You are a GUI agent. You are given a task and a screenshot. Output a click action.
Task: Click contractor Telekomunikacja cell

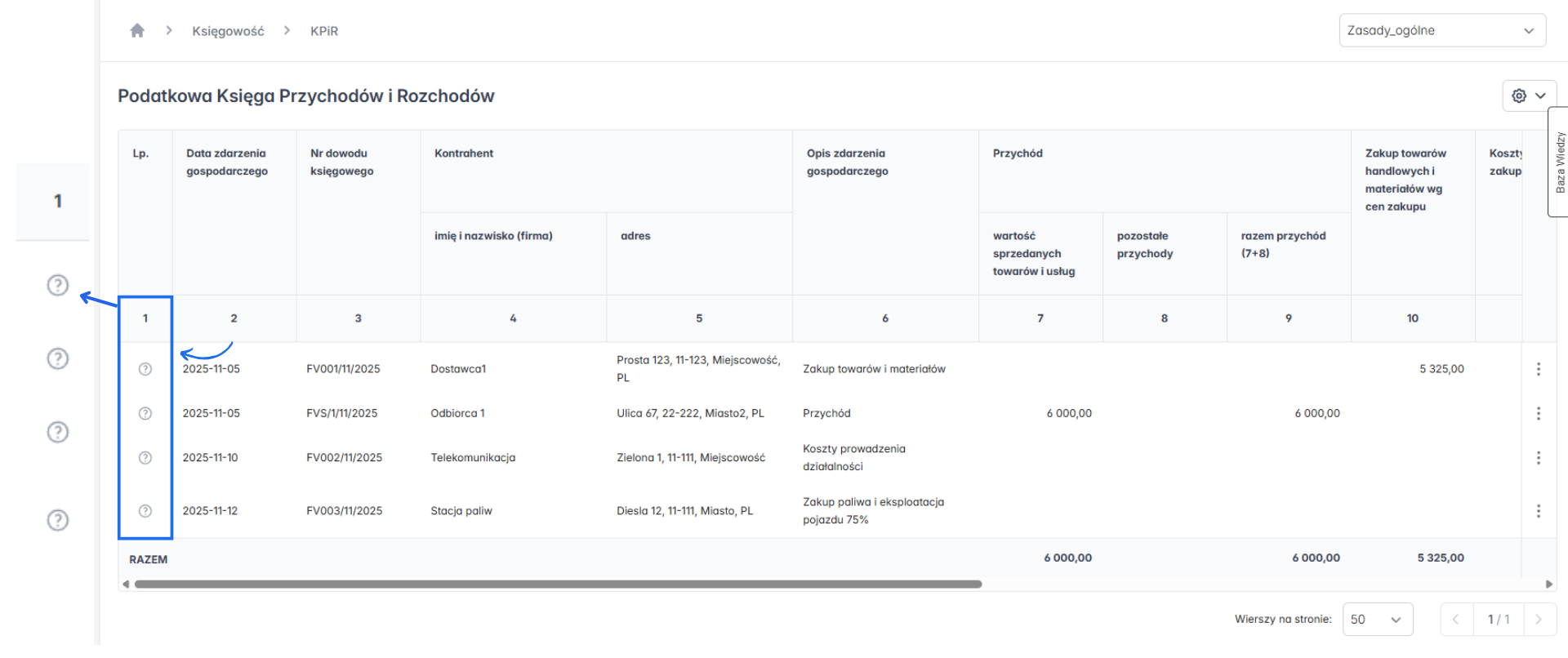point(473,457)
